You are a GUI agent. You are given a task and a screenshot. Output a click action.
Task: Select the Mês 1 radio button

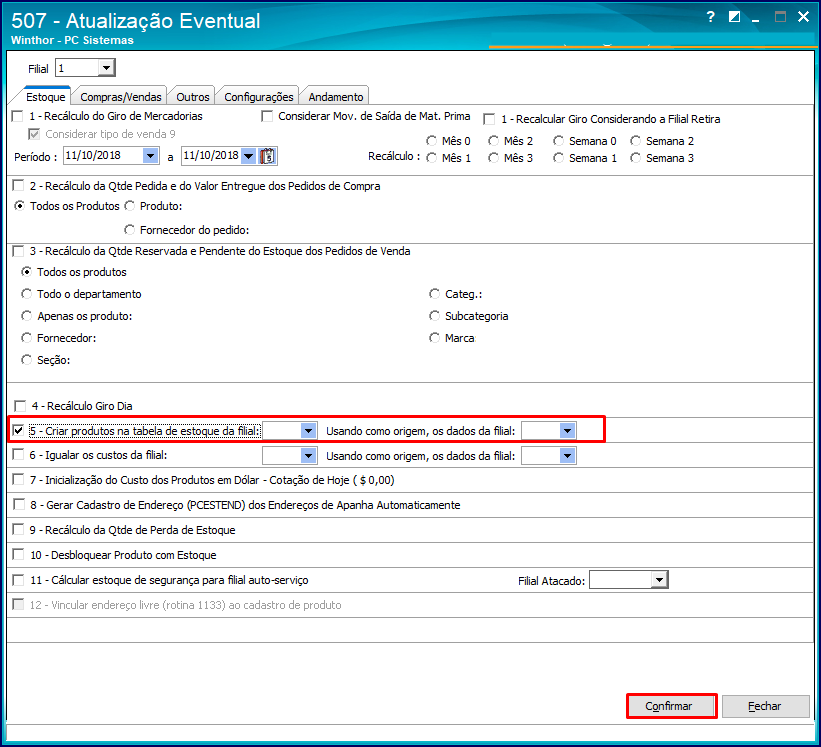click(x=431, y=158)
